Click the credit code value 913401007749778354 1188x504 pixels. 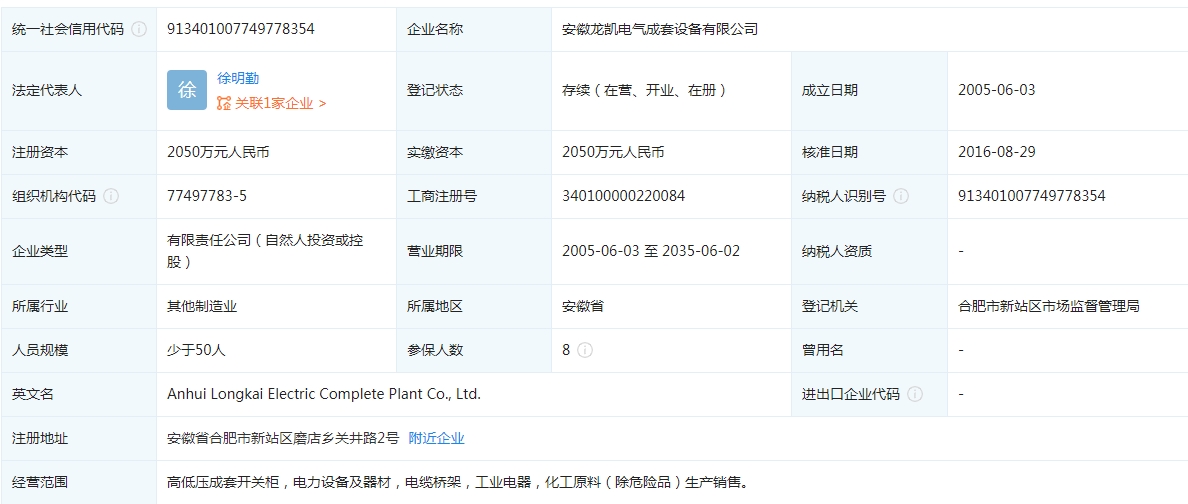[240, 30]
